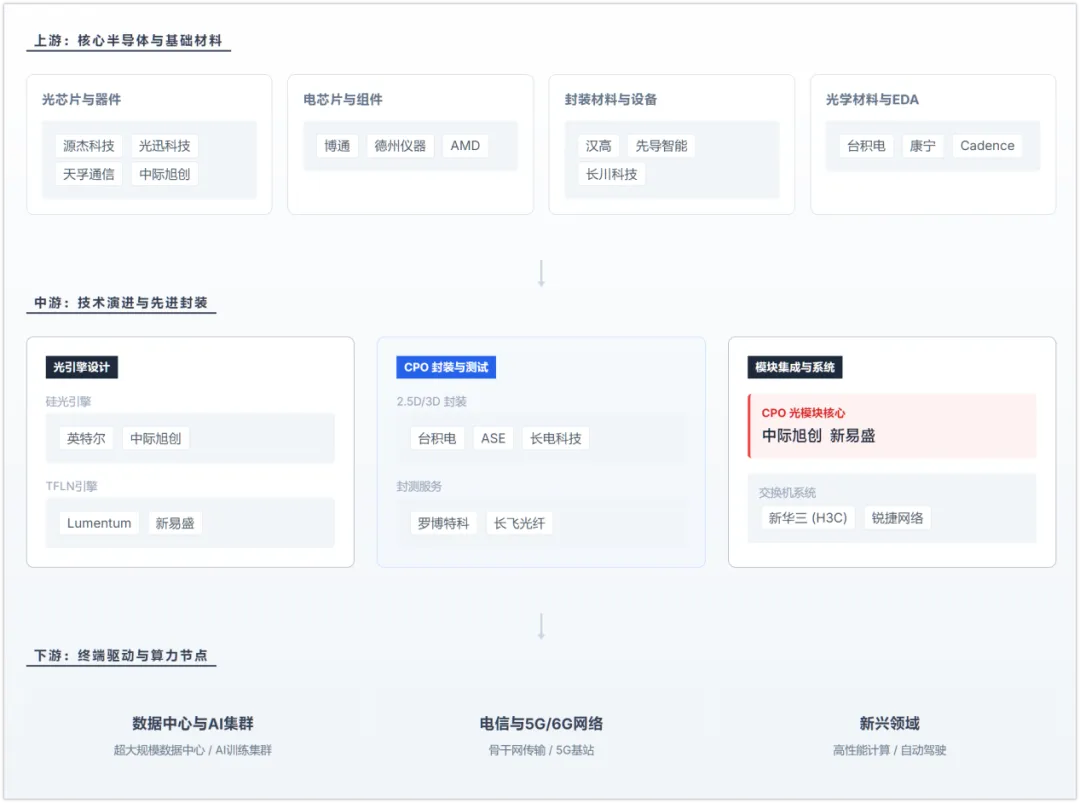1080x803 pixels.
Task: Select the 光学材料与EDA card title
Action: coord(873,100)
